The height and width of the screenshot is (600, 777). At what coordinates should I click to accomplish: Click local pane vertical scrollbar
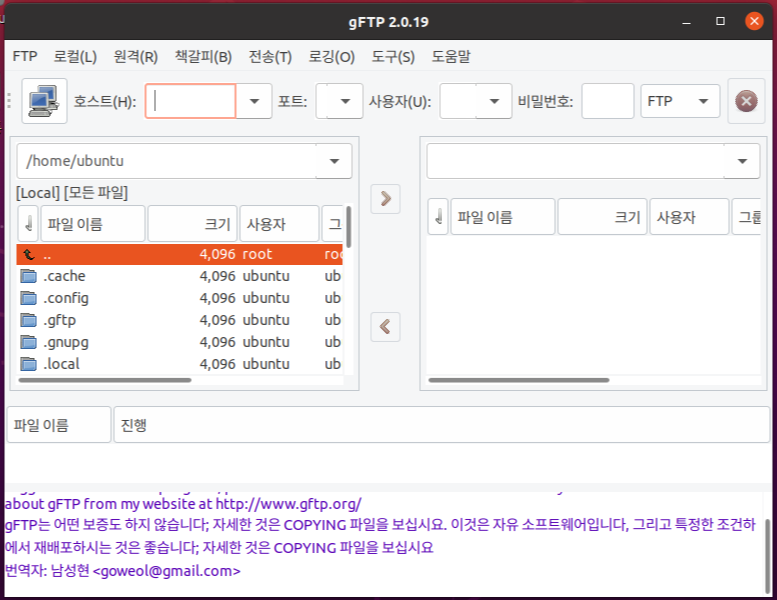coord(349,227)
